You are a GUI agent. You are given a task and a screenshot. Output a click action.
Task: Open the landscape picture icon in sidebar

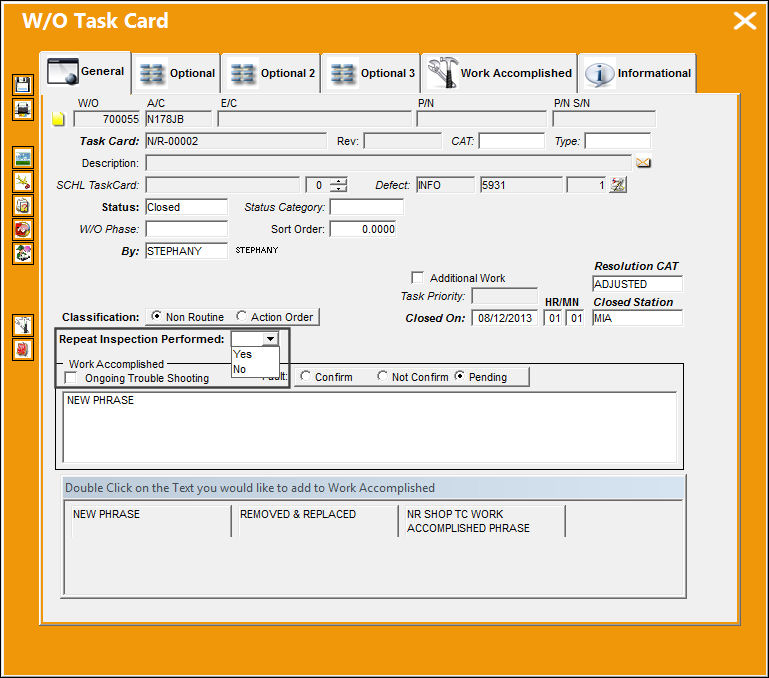23,157
